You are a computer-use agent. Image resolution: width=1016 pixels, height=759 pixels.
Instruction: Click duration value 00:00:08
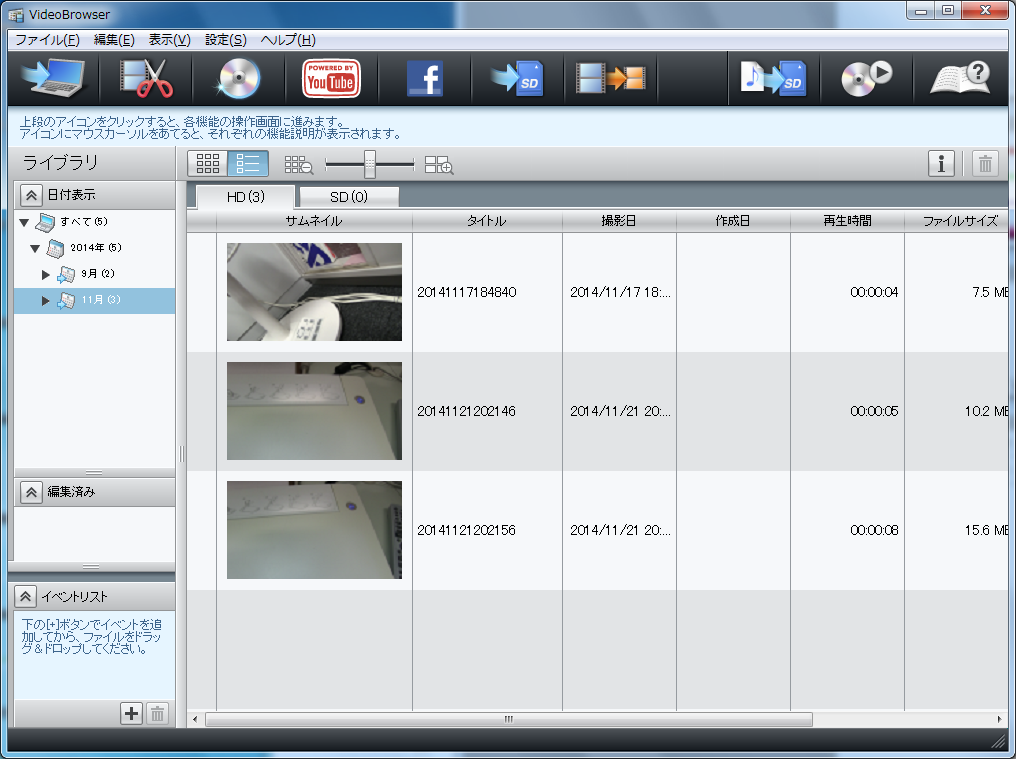(874, 530)
